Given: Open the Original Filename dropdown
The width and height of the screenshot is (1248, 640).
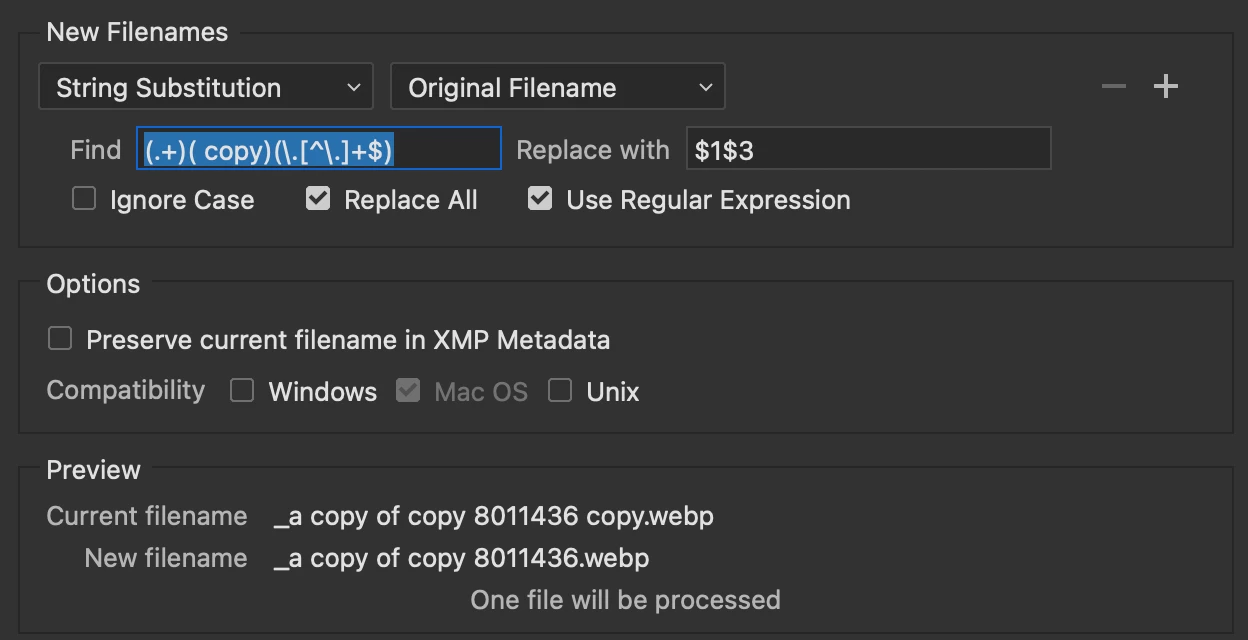Looking at the screenshot, I should pos(557,87).
